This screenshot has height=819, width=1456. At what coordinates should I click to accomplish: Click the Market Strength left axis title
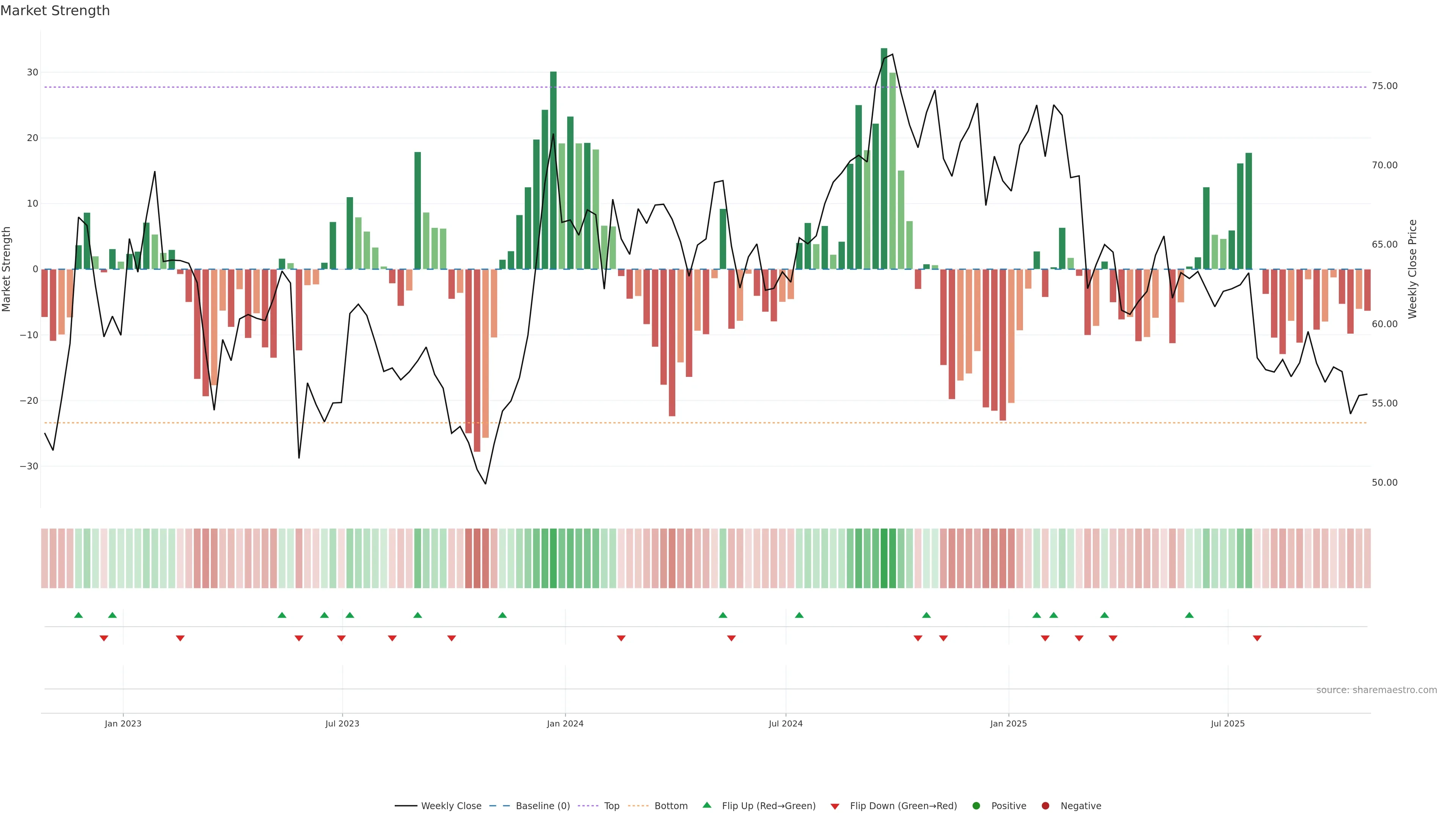coord(7,269)
